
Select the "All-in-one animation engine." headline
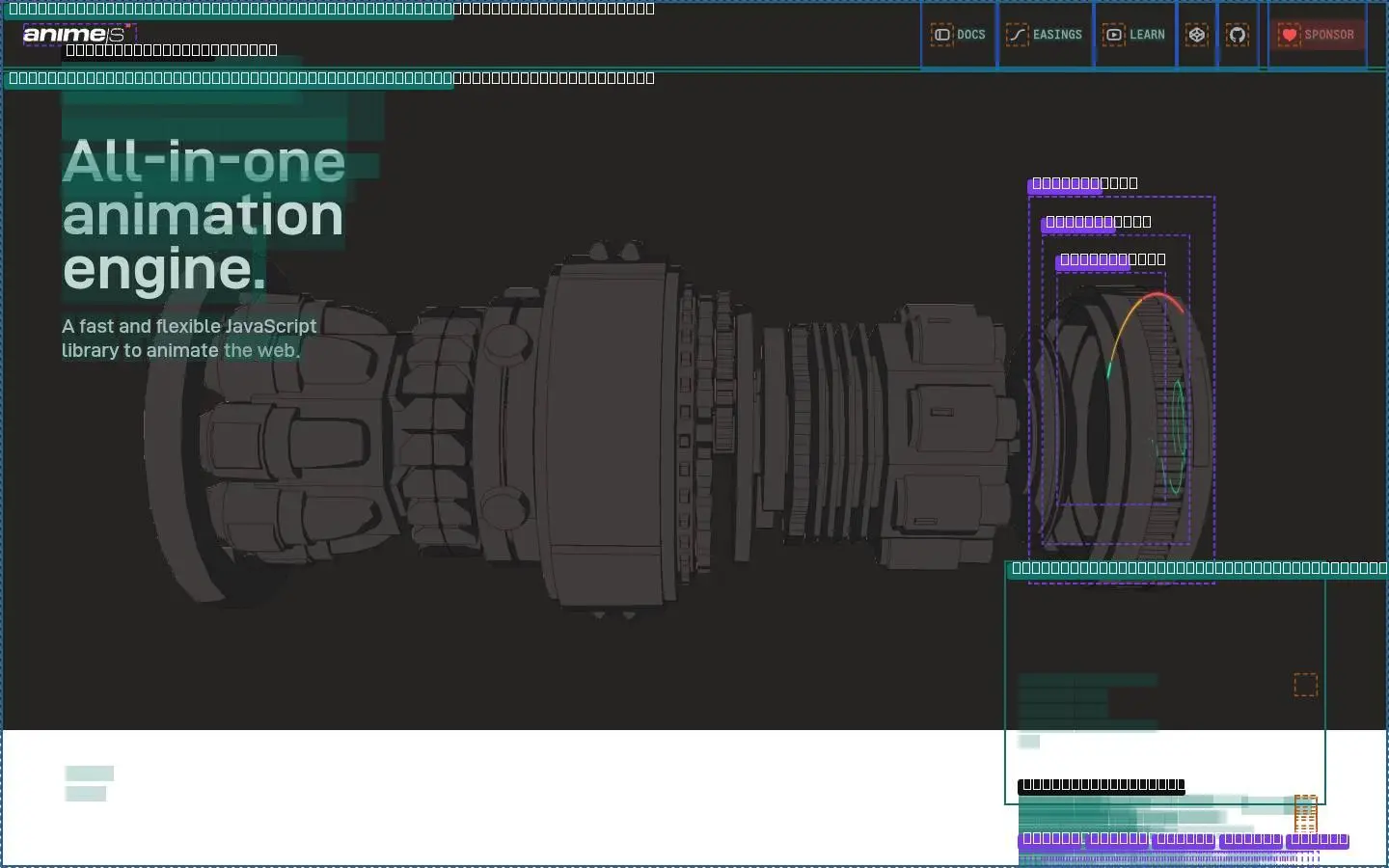[x=204, y=215]
